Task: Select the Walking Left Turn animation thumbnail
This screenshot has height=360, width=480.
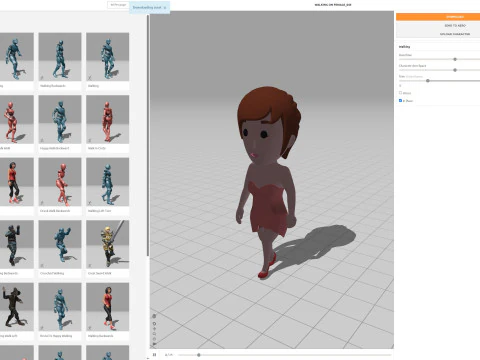Action: point(108,182)
